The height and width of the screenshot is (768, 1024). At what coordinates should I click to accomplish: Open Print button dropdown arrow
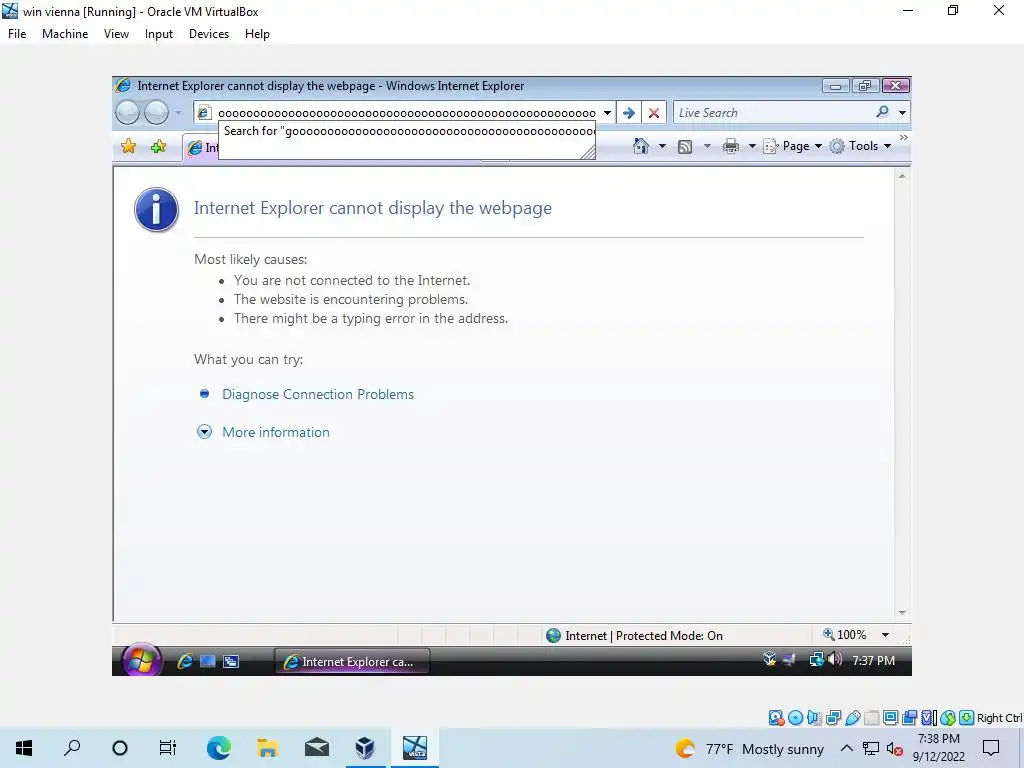coord(752,146)
